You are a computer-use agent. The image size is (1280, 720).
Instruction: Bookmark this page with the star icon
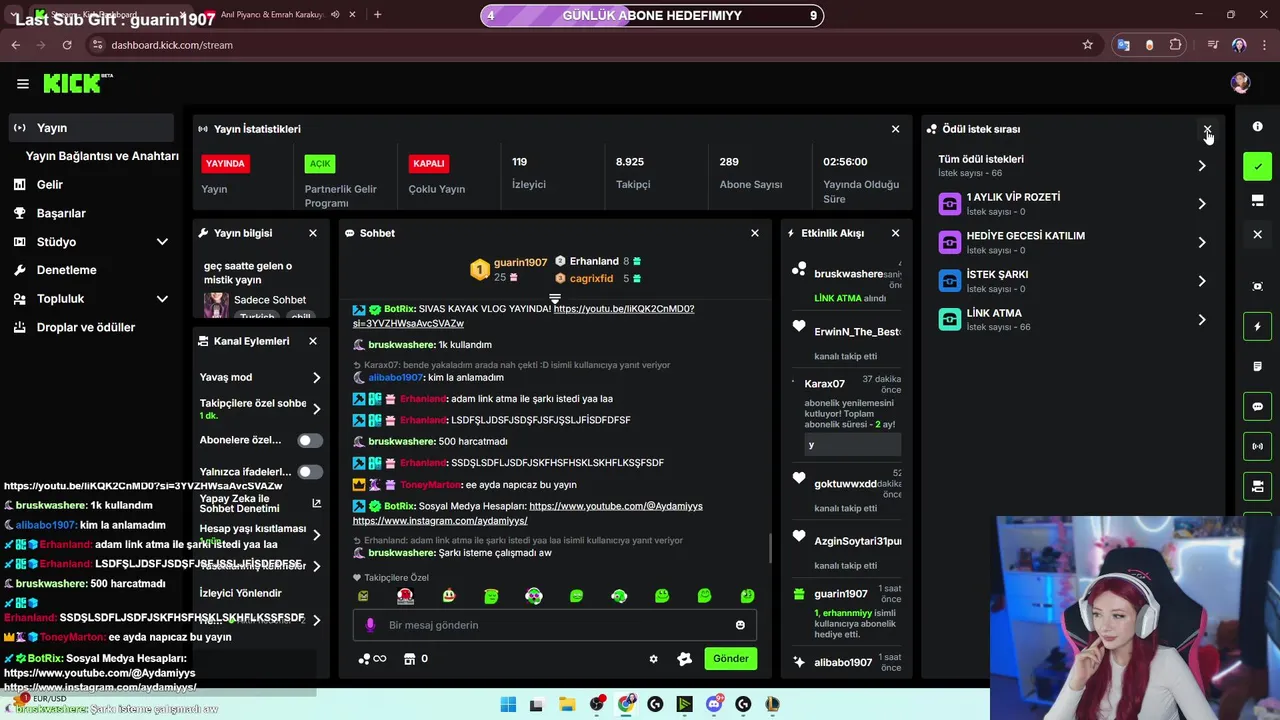1088,45
